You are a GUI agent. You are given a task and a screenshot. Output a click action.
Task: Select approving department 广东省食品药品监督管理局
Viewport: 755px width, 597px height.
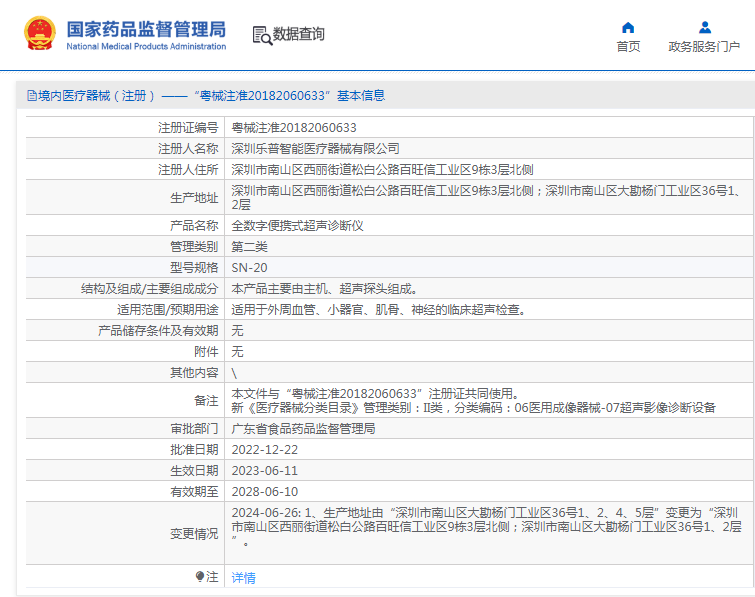(x=303, y=429)
